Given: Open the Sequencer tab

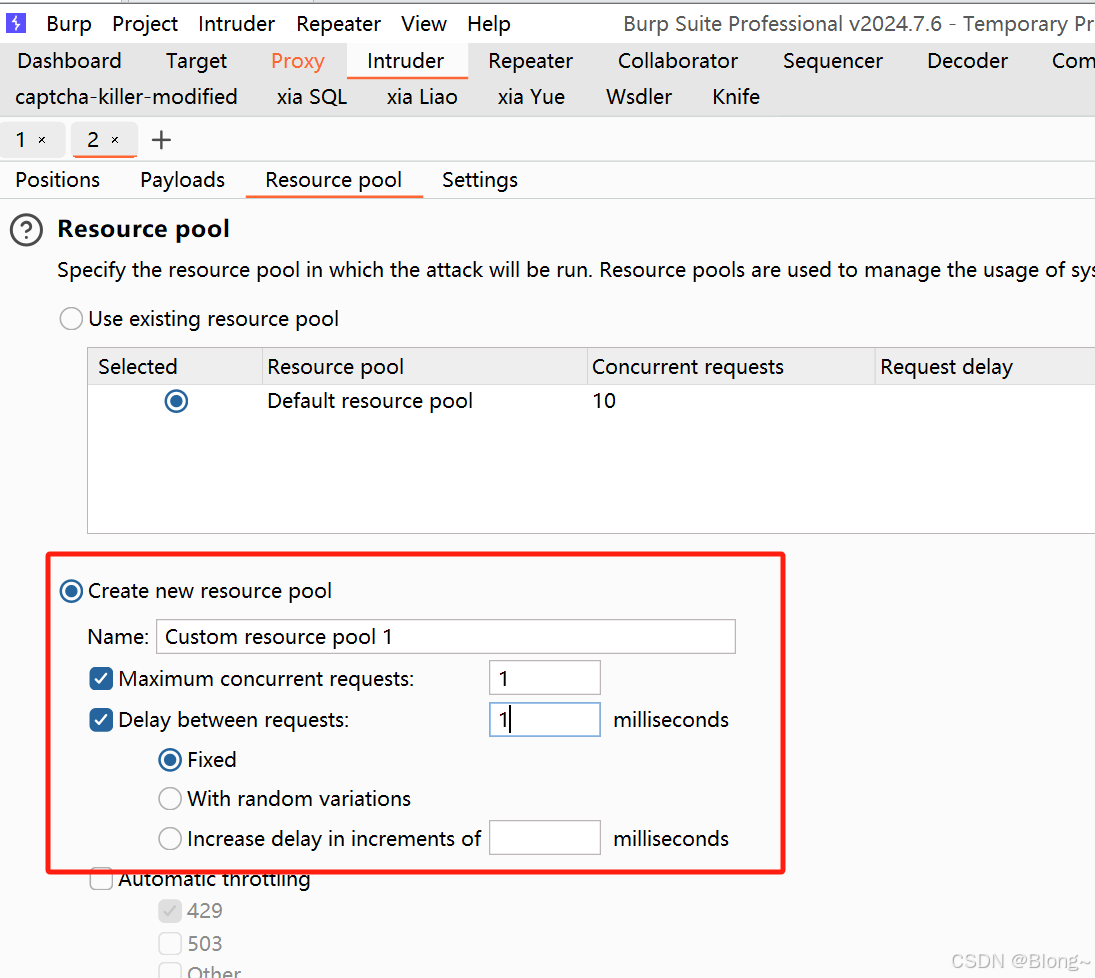Looking at the screenshot, I should pos(832,61).
